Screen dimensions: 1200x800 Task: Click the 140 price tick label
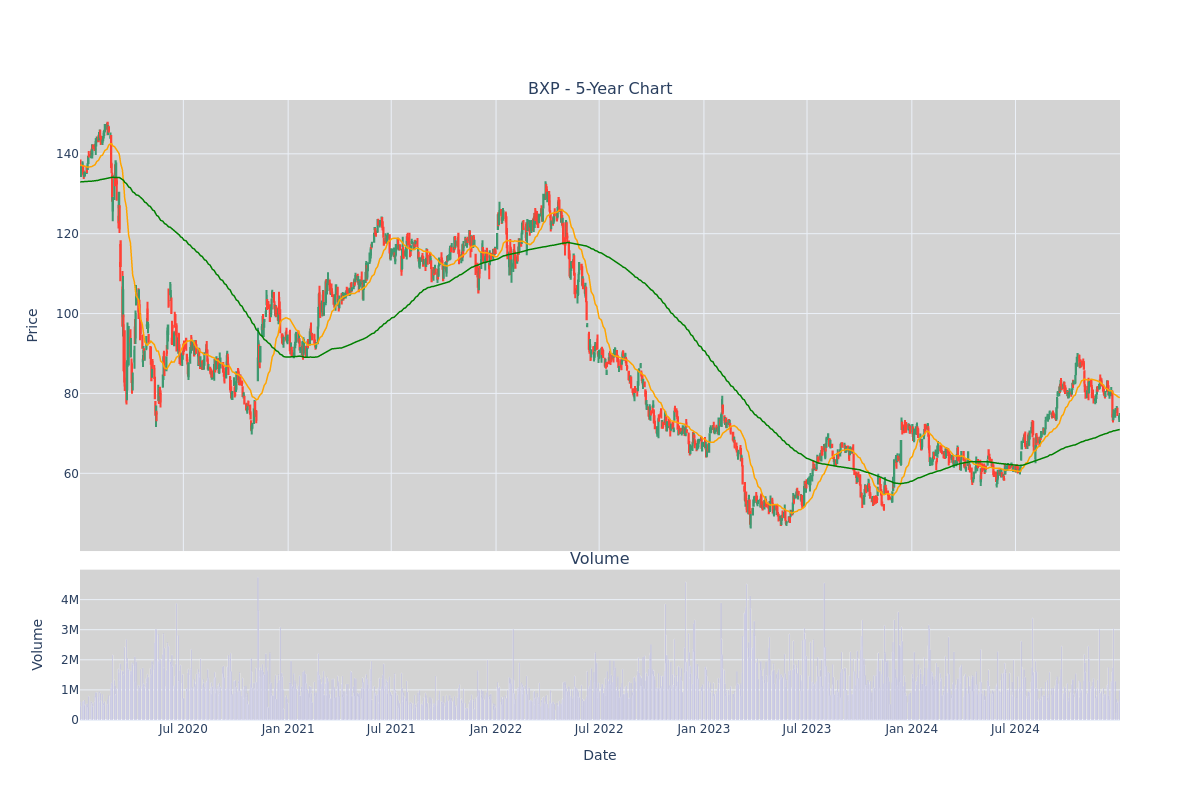click(67, 154)
